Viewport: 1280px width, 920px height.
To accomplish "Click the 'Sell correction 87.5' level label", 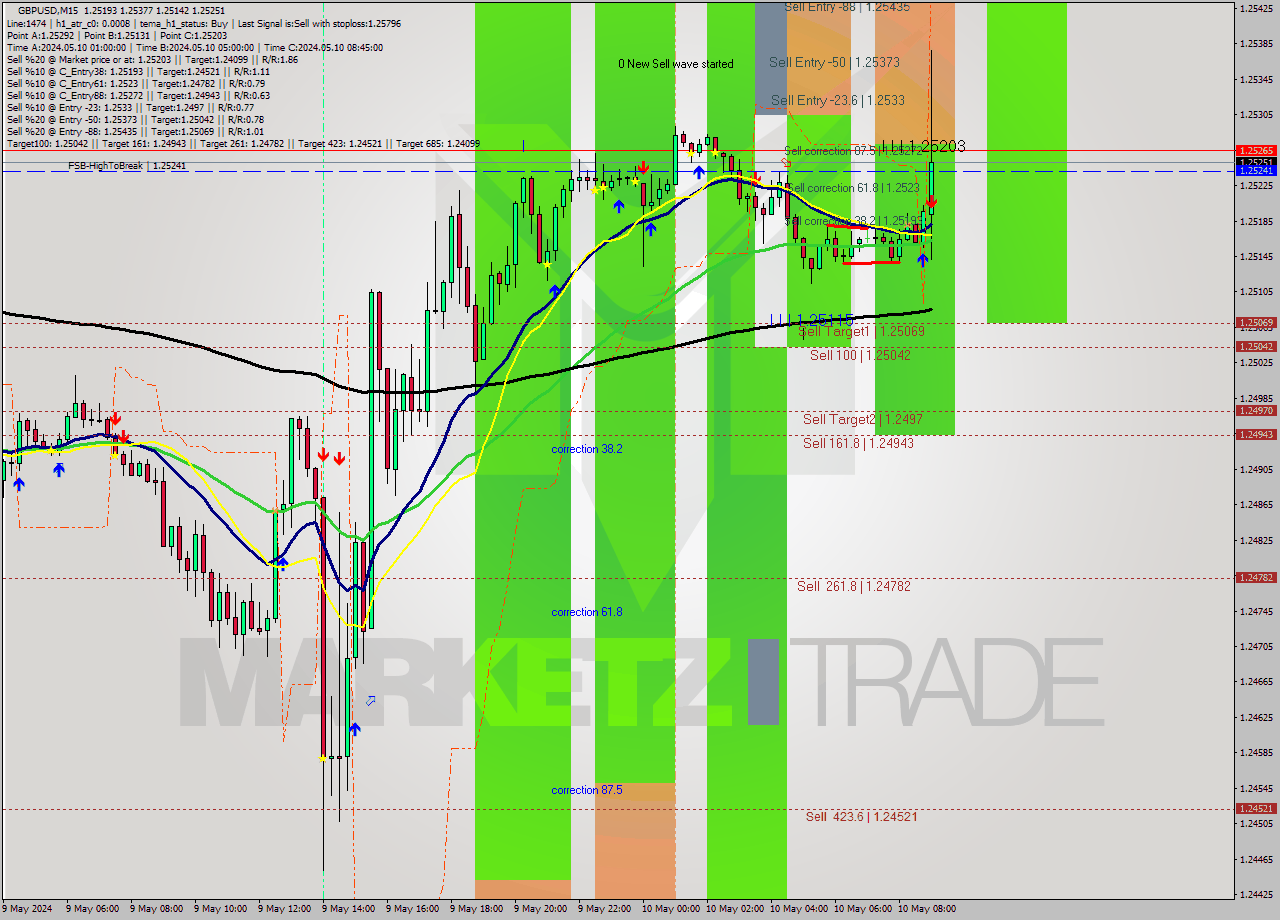I will [x=853, y=151].
